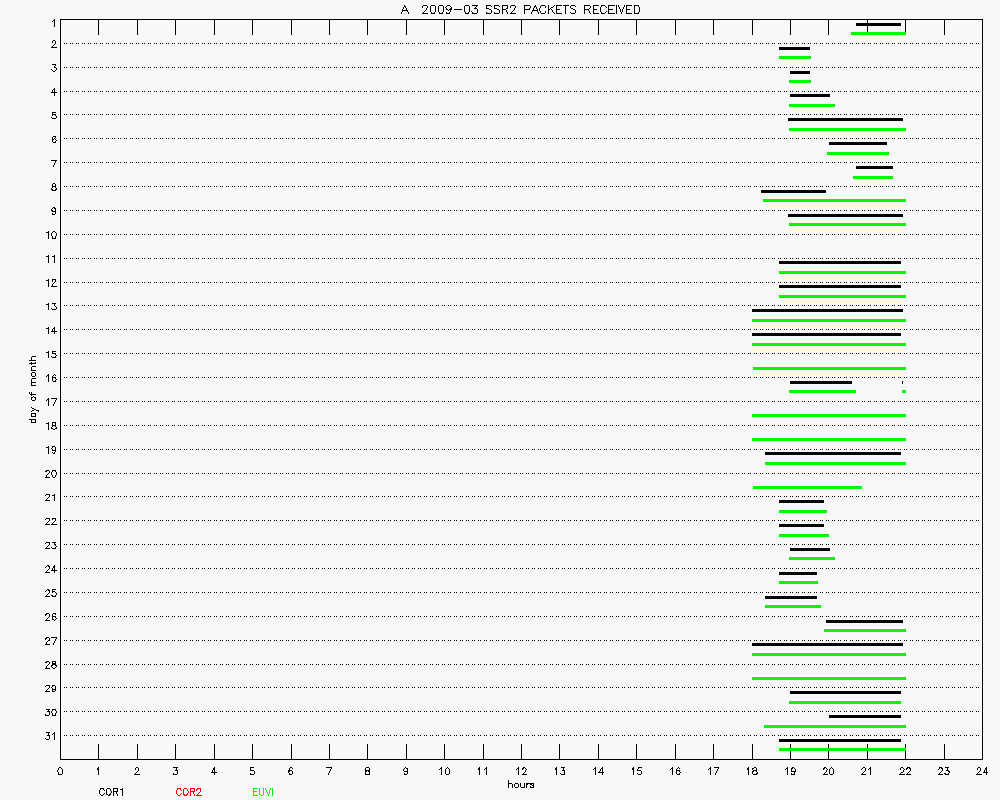The height and width of the screenshot is (800, 1000).
Task: Click hour 12 tick label on x-axis
Action: click(521, 772)
